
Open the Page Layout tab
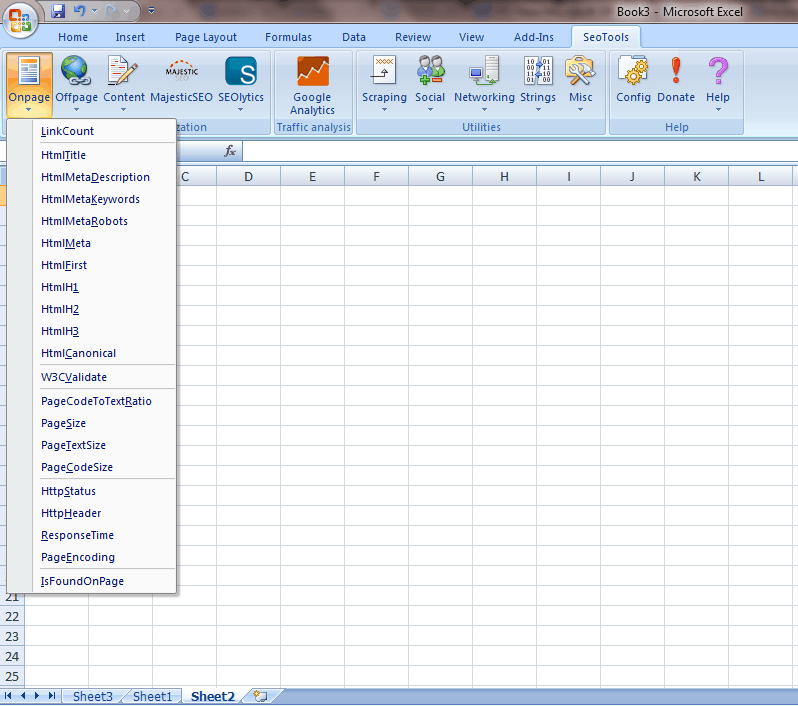pyautogui.click(x=206, y=37)
